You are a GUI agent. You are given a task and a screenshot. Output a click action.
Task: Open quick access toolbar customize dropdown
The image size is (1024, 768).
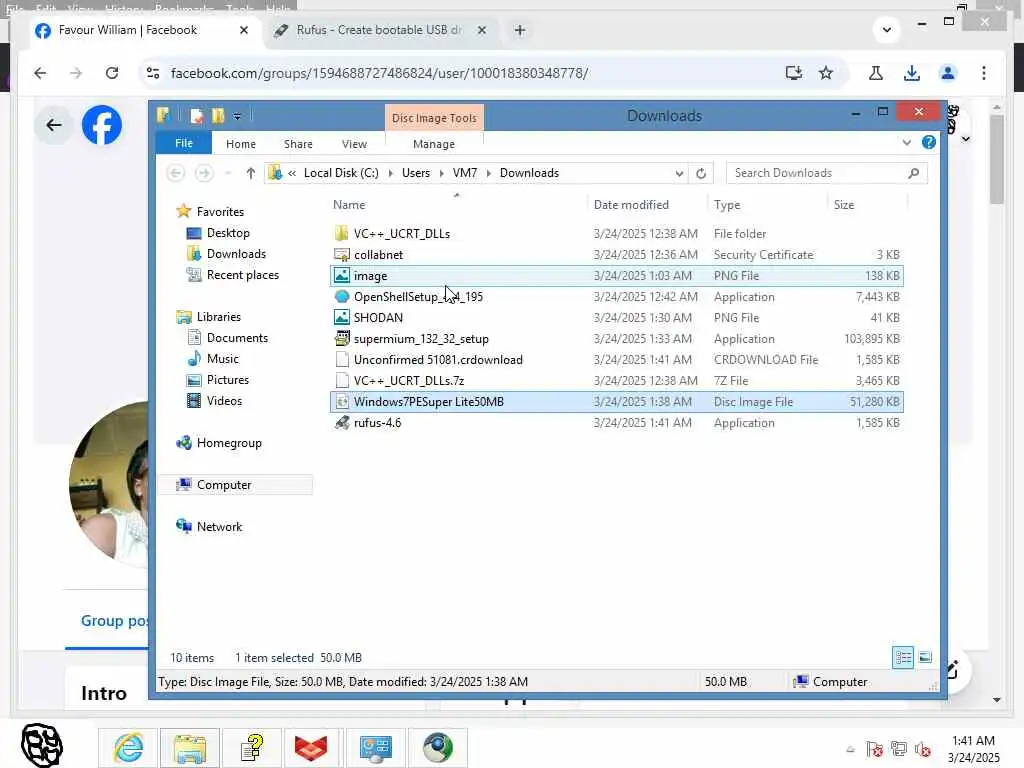click(x=237, y=116)
